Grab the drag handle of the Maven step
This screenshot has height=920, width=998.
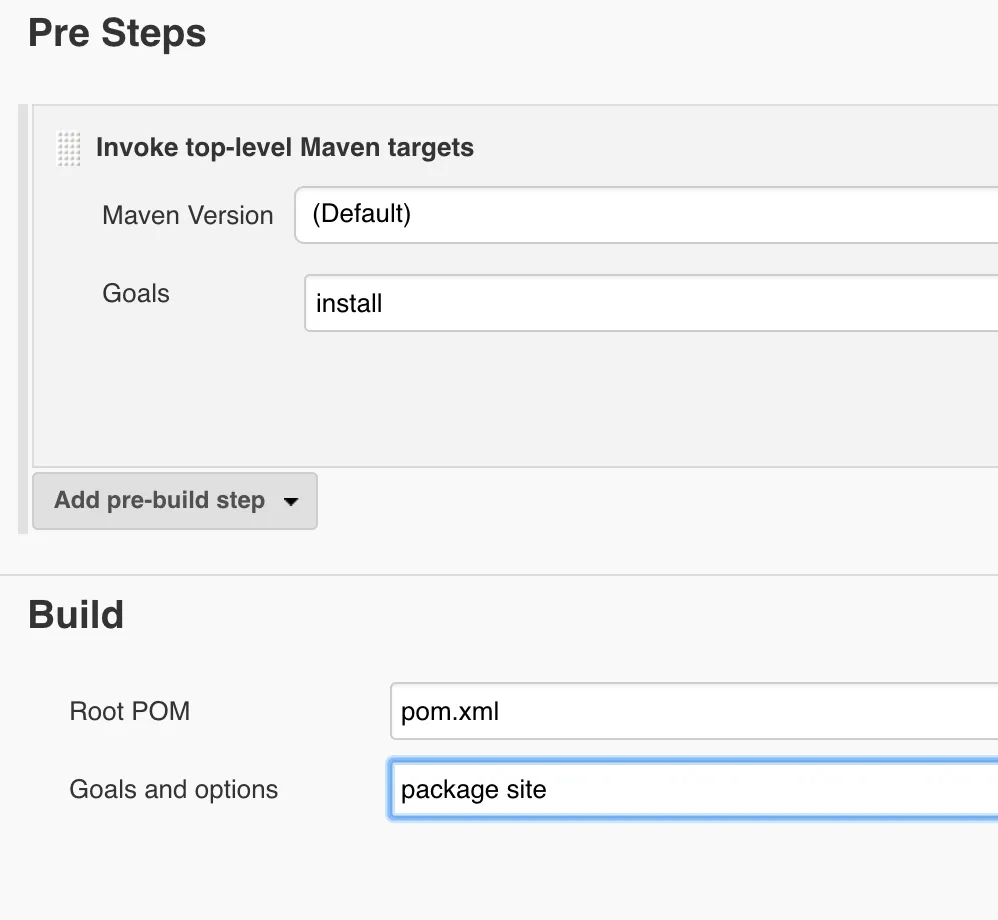(x=68, y=149)
